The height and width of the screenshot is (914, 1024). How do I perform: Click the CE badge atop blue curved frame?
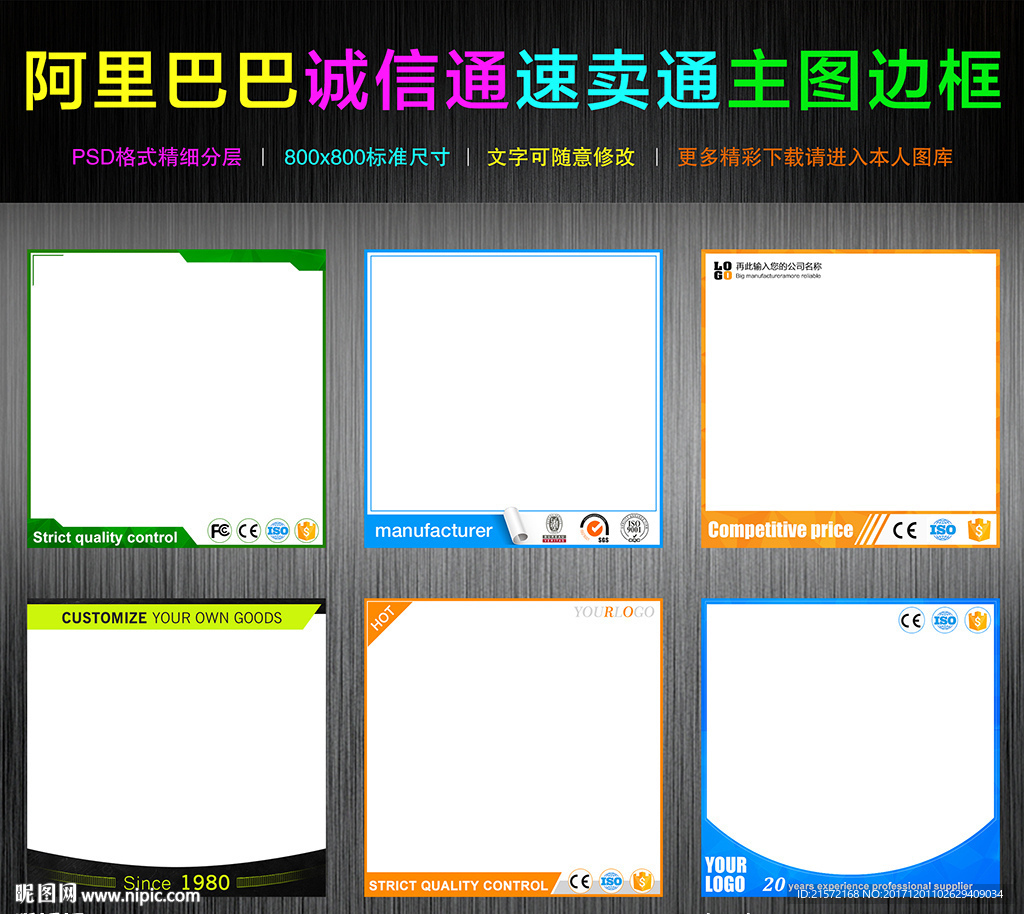pyautogui.click(x=912, y=620)
